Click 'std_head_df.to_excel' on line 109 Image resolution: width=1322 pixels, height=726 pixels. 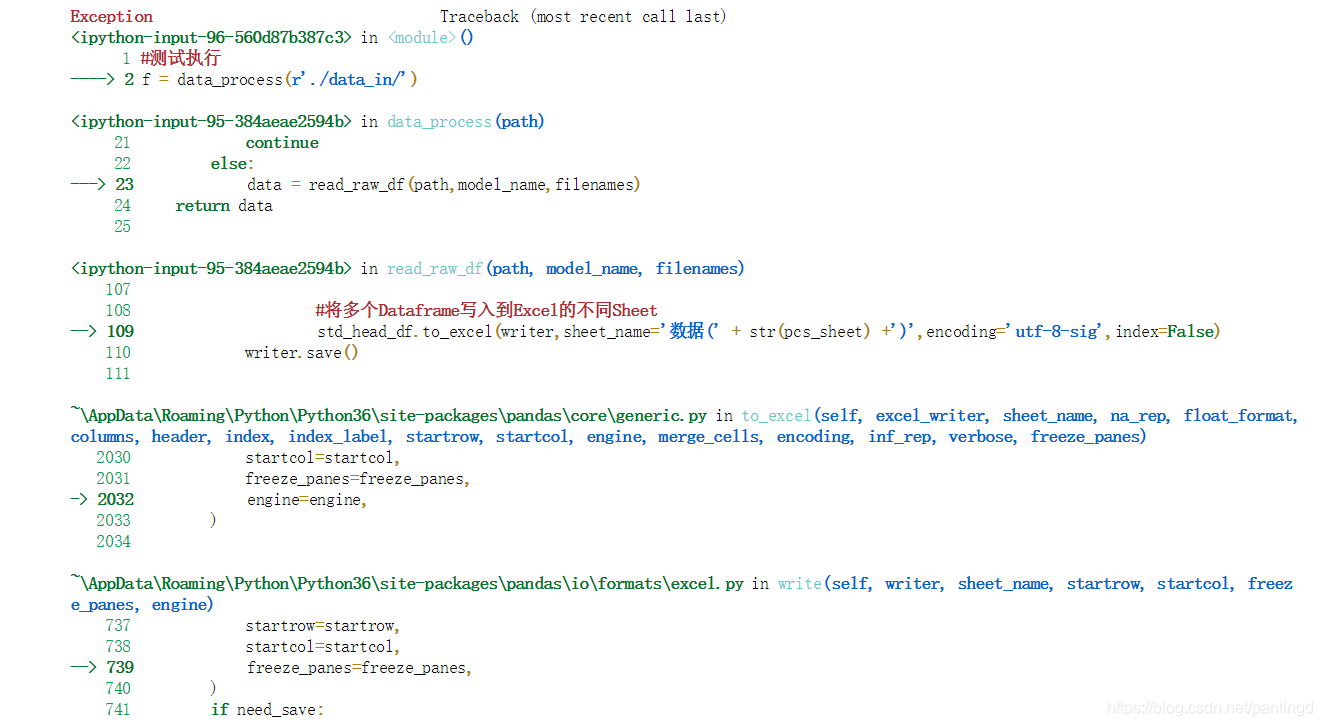tap(405, 331)
